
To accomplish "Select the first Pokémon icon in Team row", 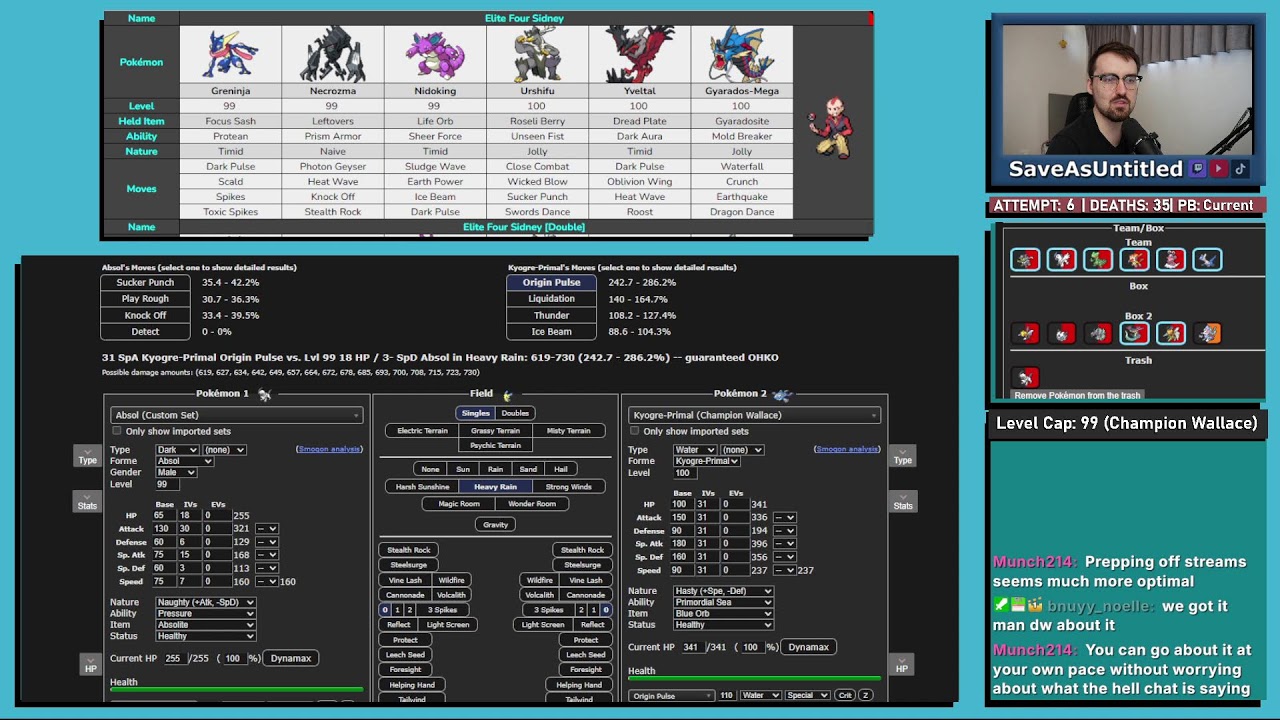I will (x=1025, y=260).
